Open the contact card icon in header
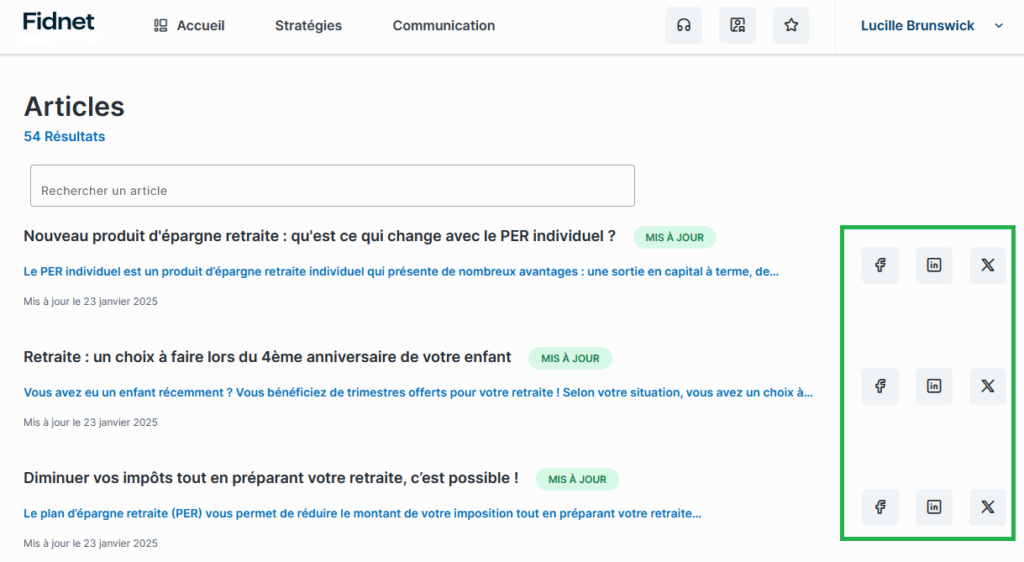The image size is (1024, 562). point(737,25)
